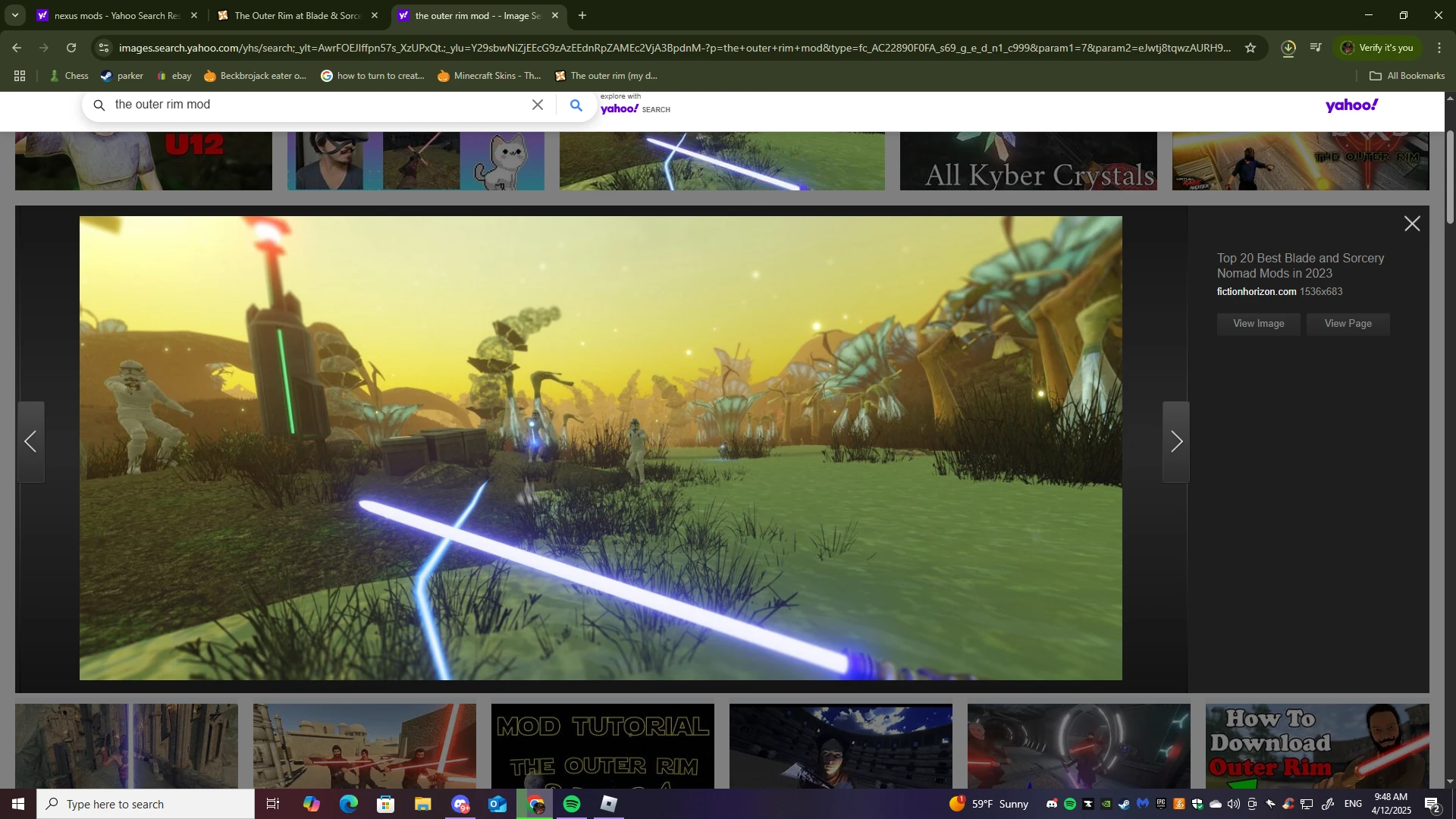This screenshot has width=1456, height=819.
Task: Open the apps grid in bookmarks bar
Action: pyautogui.click(x=20, y=76)
